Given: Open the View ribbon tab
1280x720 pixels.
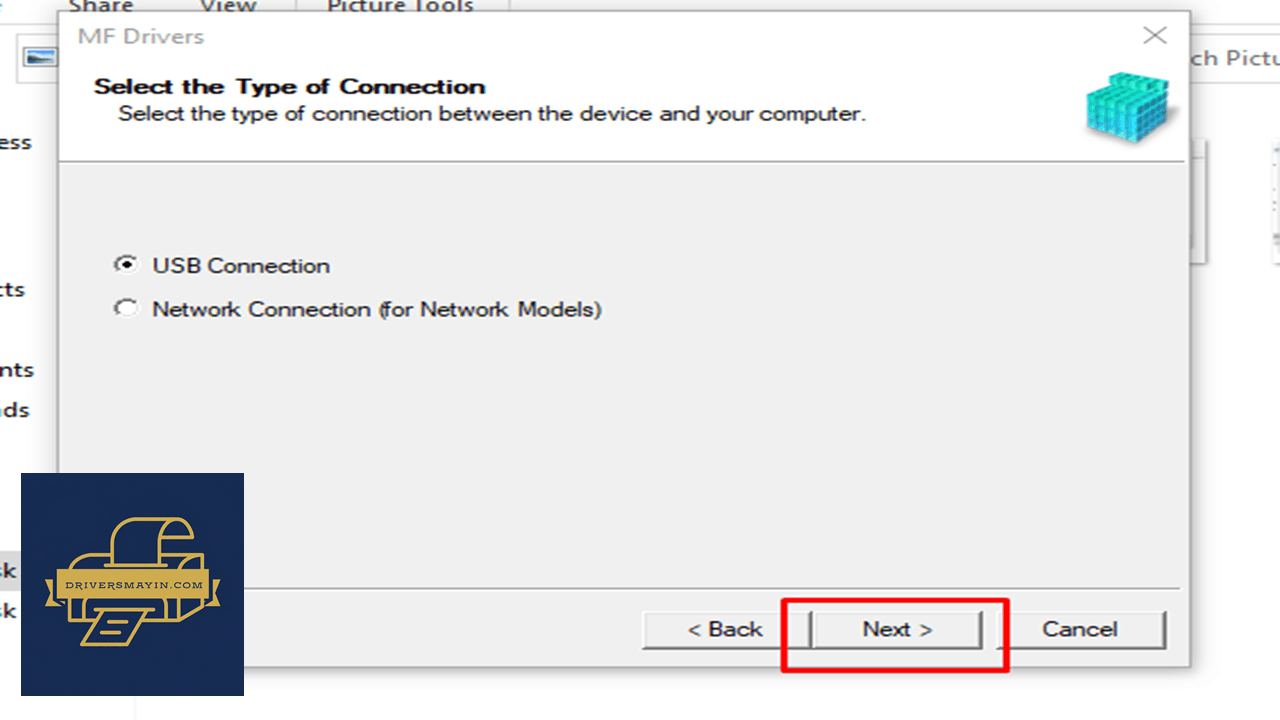Looking at the screenshot, I should (229, 6).
